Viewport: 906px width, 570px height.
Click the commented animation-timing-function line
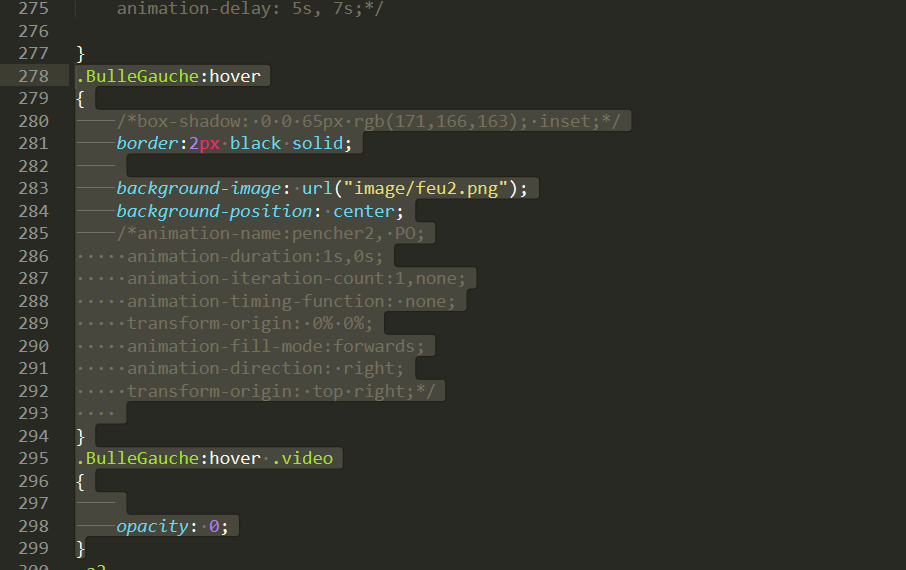point(291,302)
